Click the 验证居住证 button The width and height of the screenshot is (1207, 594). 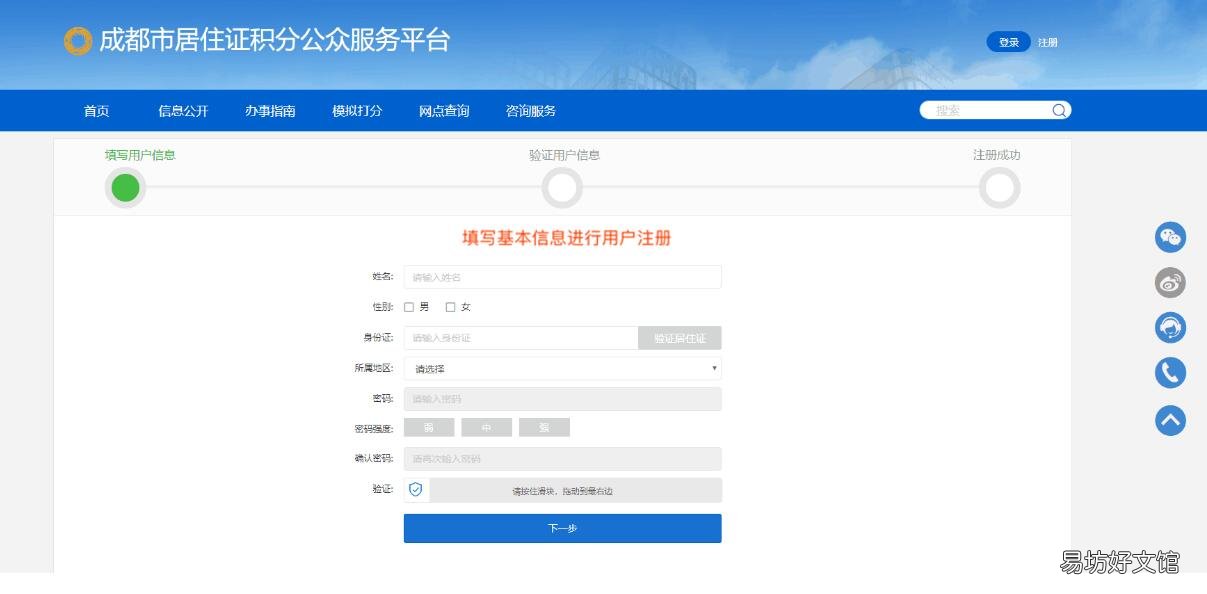[680, 338]
